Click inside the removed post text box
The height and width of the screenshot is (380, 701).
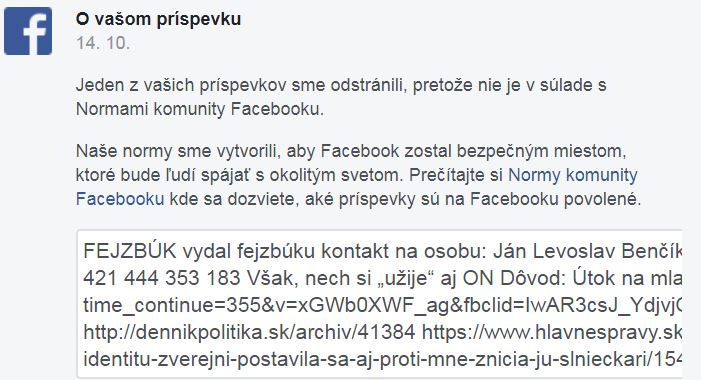[380, 304]
